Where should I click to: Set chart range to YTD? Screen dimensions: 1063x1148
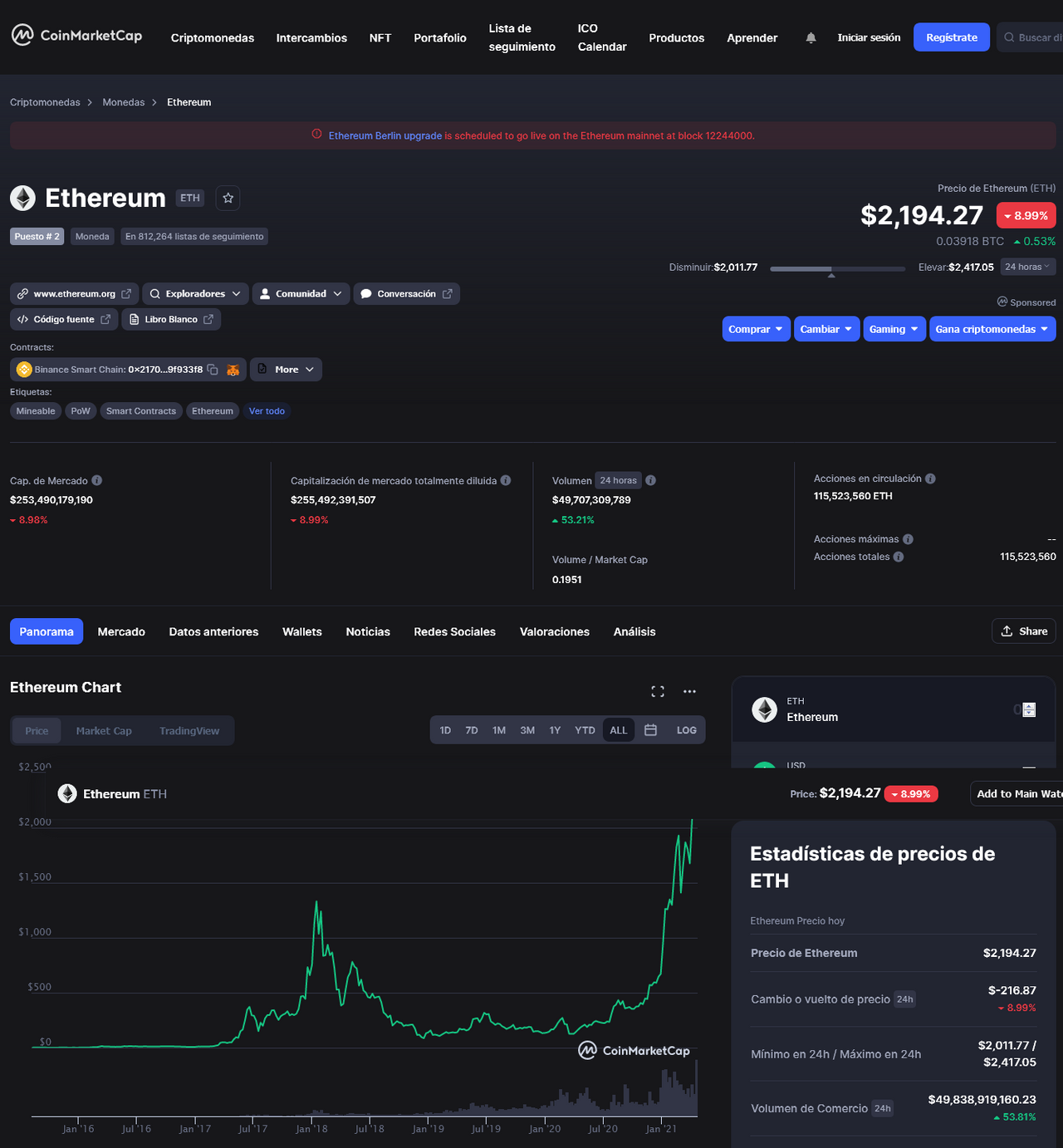point(585,730)
